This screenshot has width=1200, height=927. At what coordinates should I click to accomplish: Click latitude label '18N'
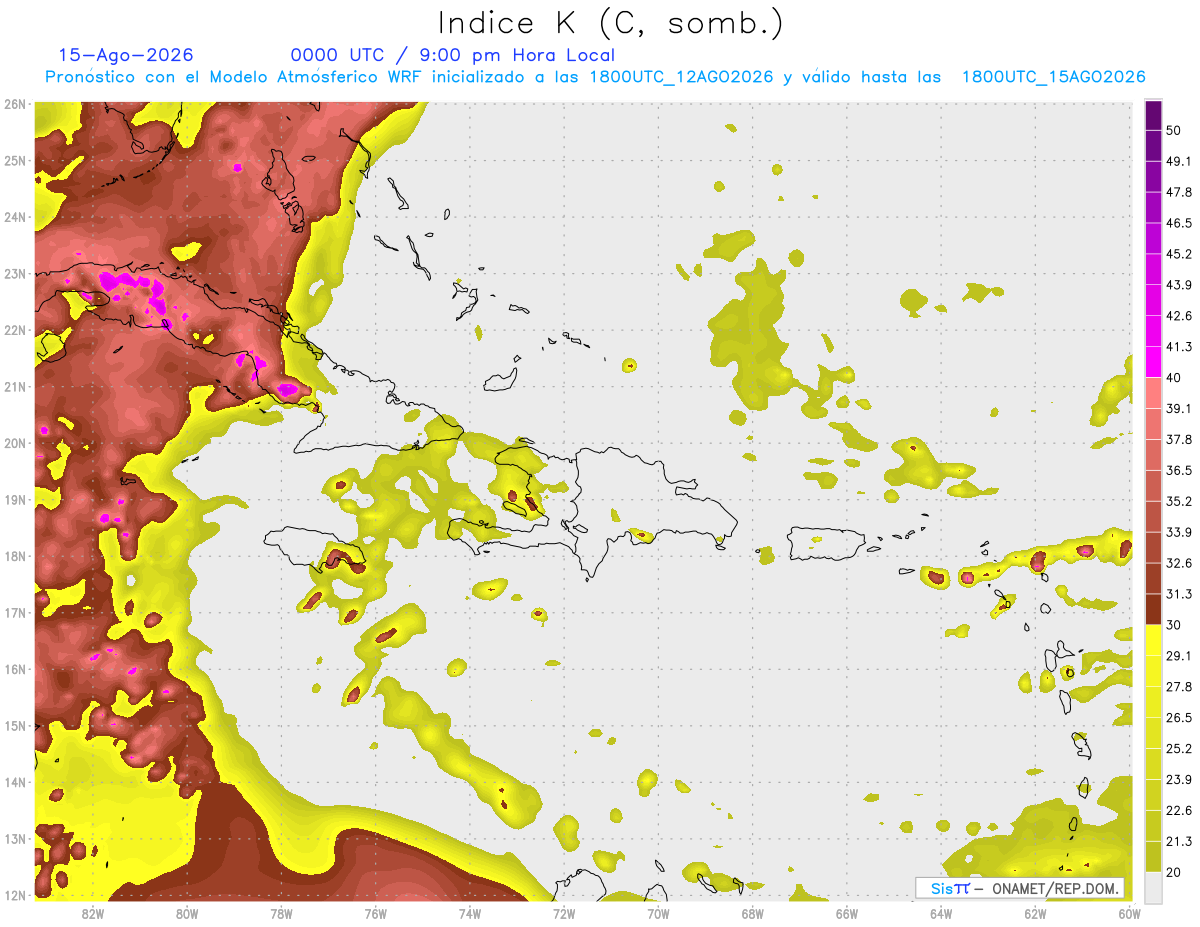pyautogui.click(x=15, y=556)
